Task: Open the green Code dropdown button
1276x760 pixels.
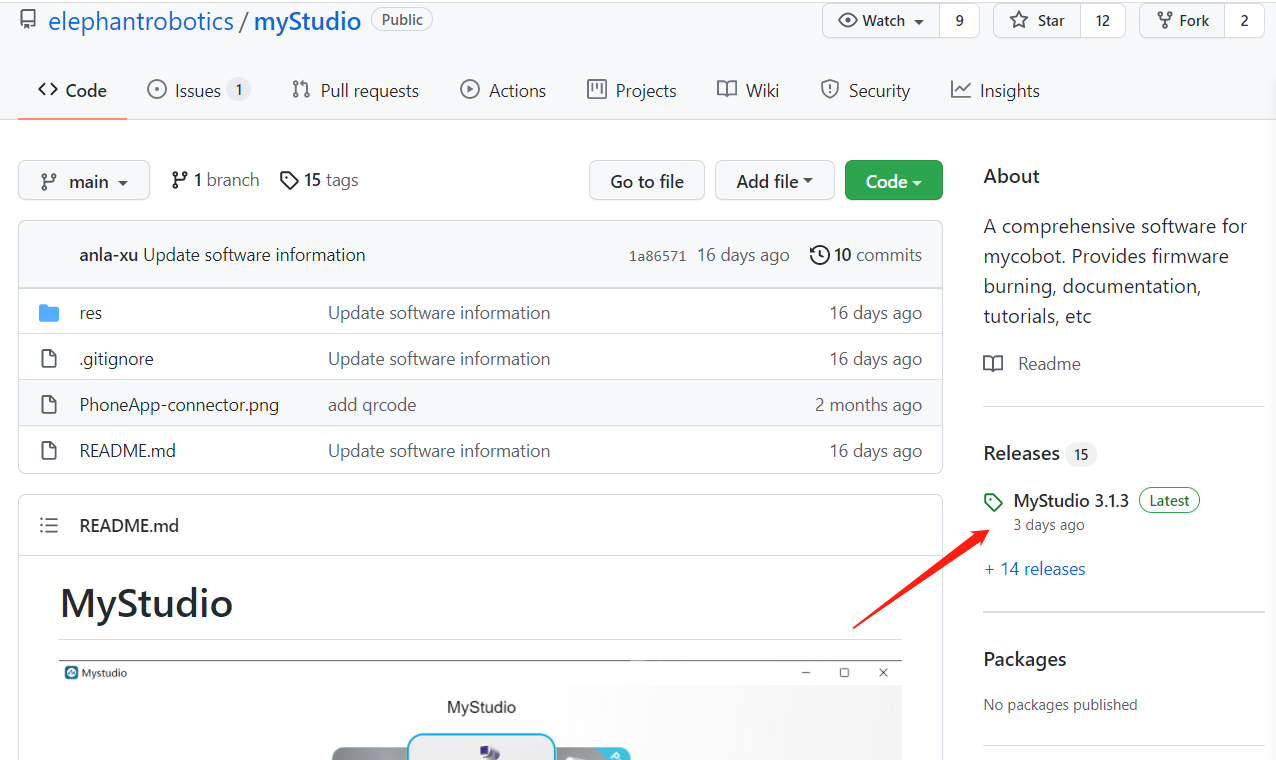Action: [x=894, y=181]
